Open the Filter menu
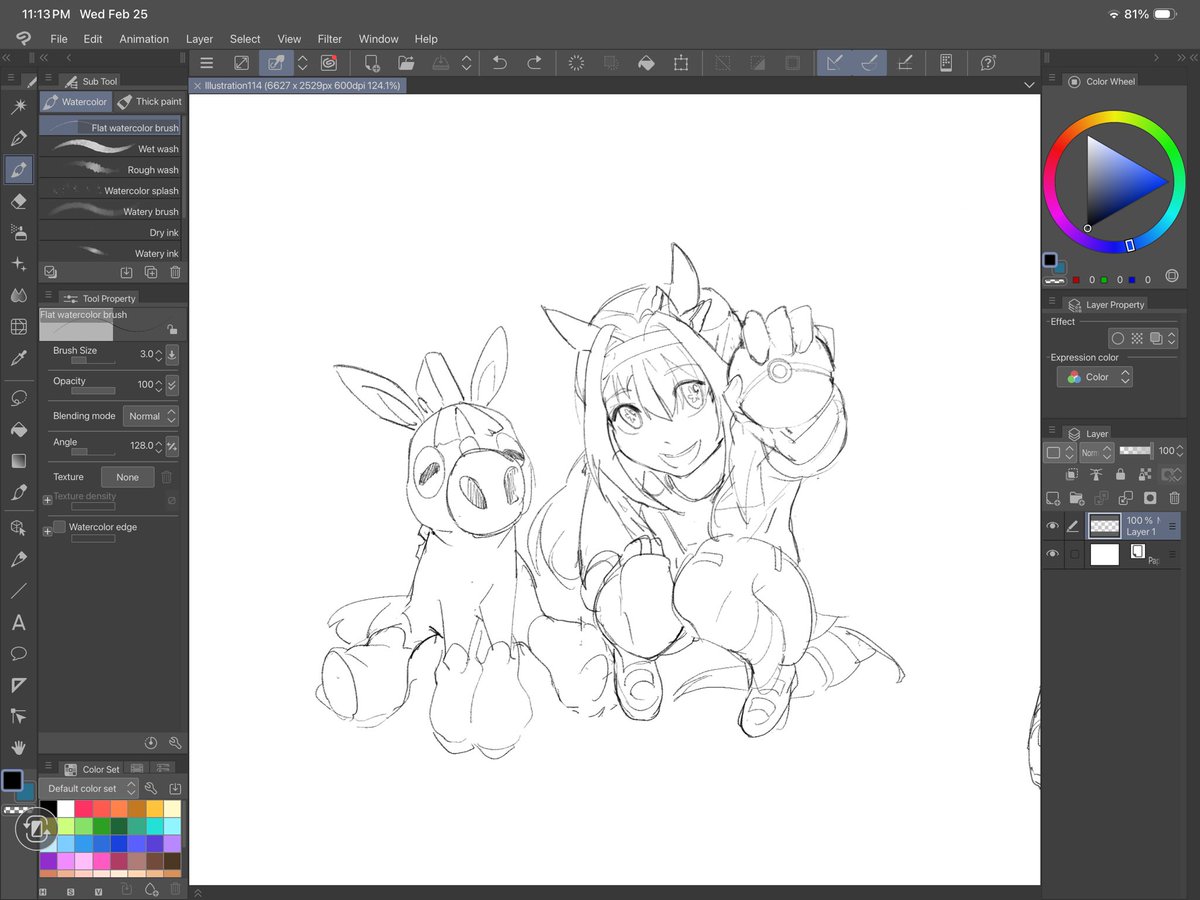The width and height of the screenshot is (1200, 900). [x=330, y=39]
